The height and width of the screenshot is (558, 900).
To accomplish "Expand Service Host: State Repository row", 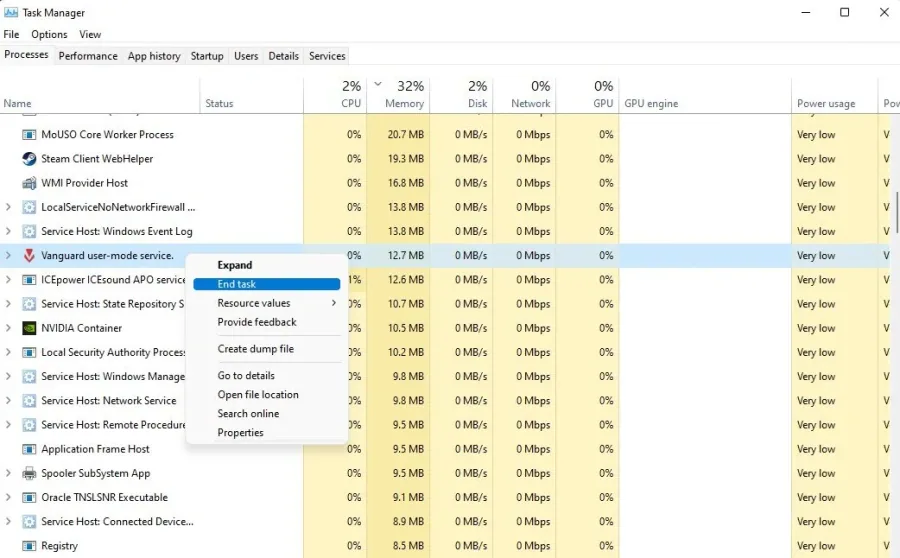I will click(8, 303).
